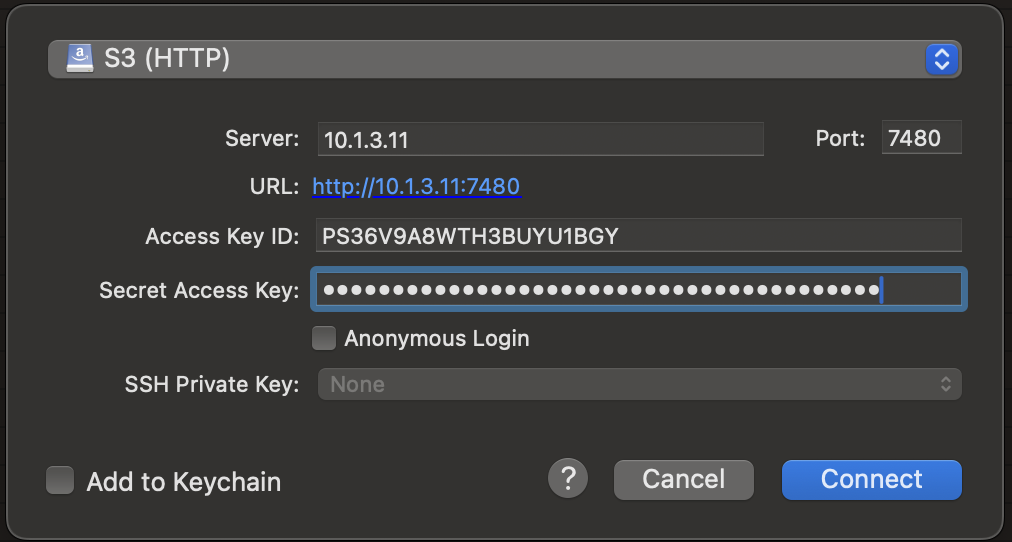Focus the Port field showing 7480
Viewport: 1012px width, 542px height.
point(922,137)
